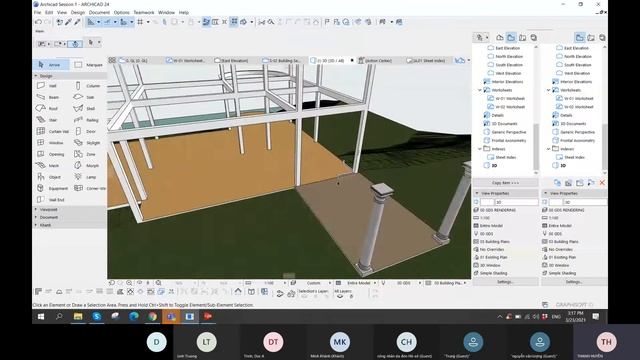The image size is (640, 360).
Task: Collapse the Design toolbox group
Action: [36, 76]
